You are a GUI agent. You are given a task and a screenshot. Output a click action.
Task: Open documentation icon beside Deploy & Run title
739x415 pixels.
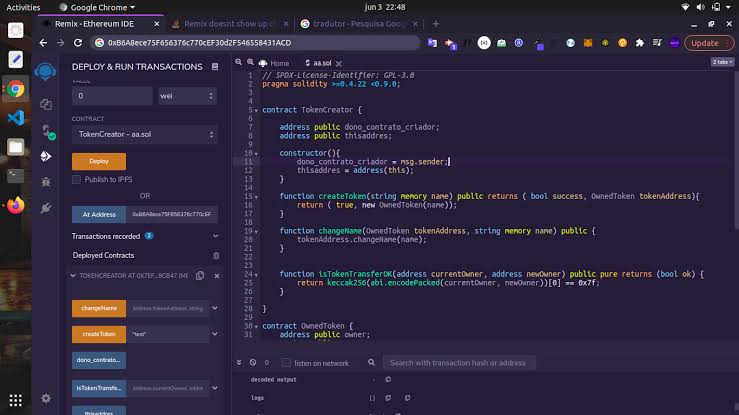215,67
